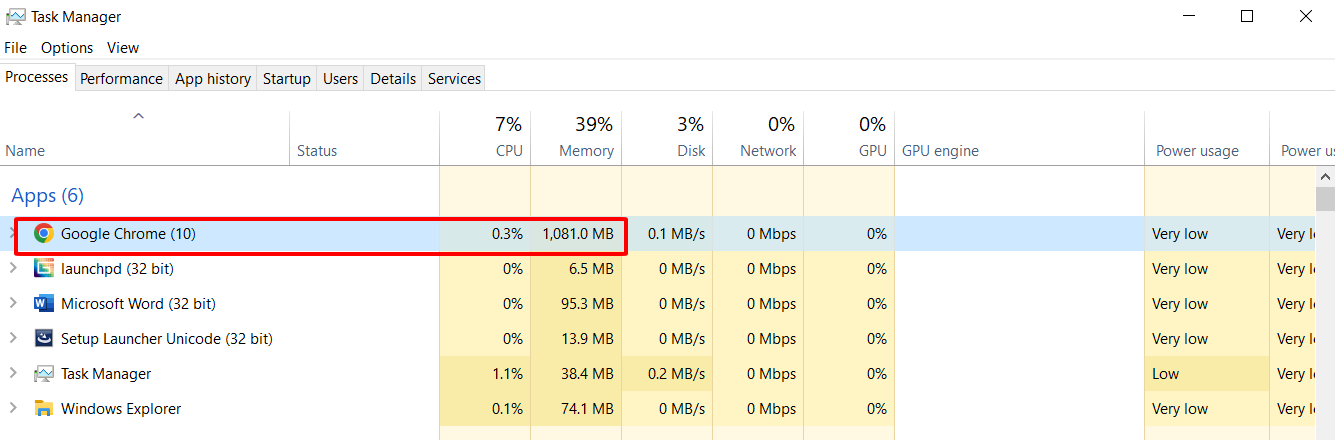Click the Microsoft Word icon

click(43, 304)
